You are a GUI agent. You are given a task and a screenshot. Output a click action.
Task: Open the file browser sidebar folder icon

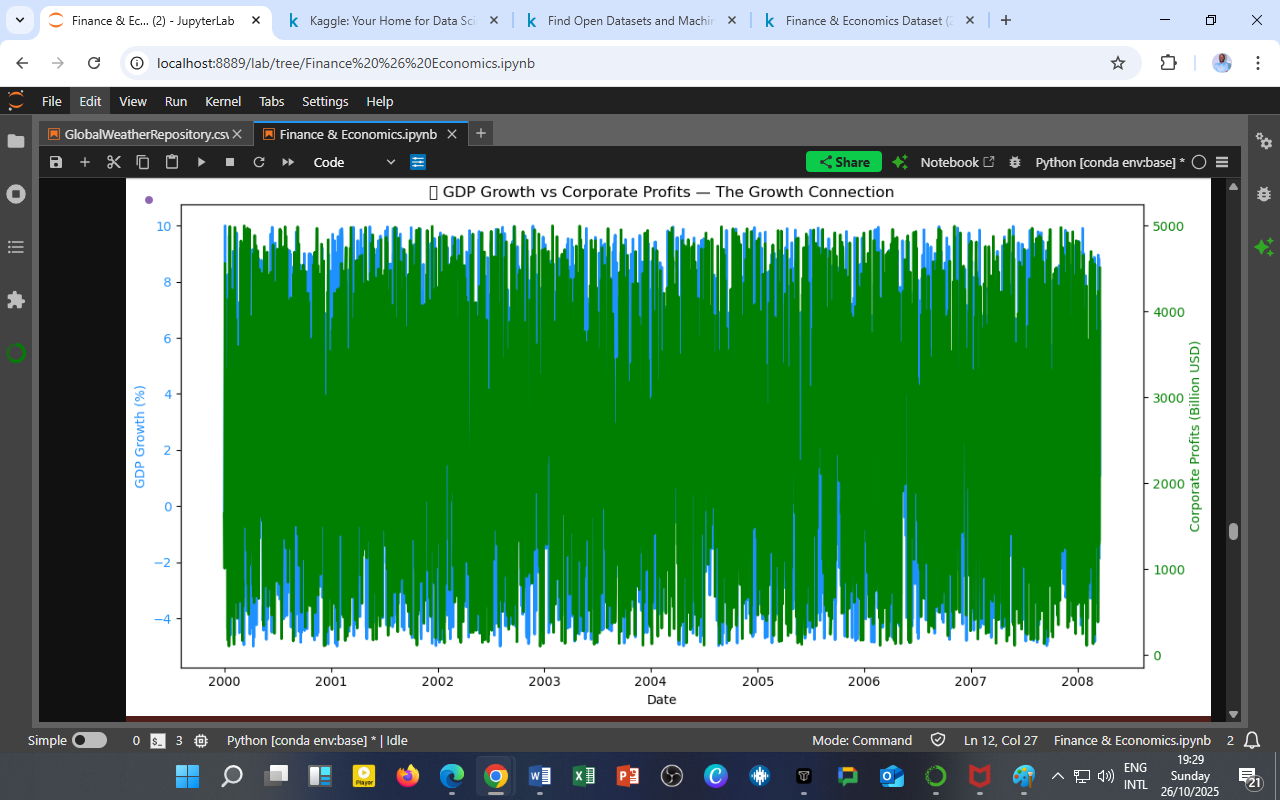point(16,141)
